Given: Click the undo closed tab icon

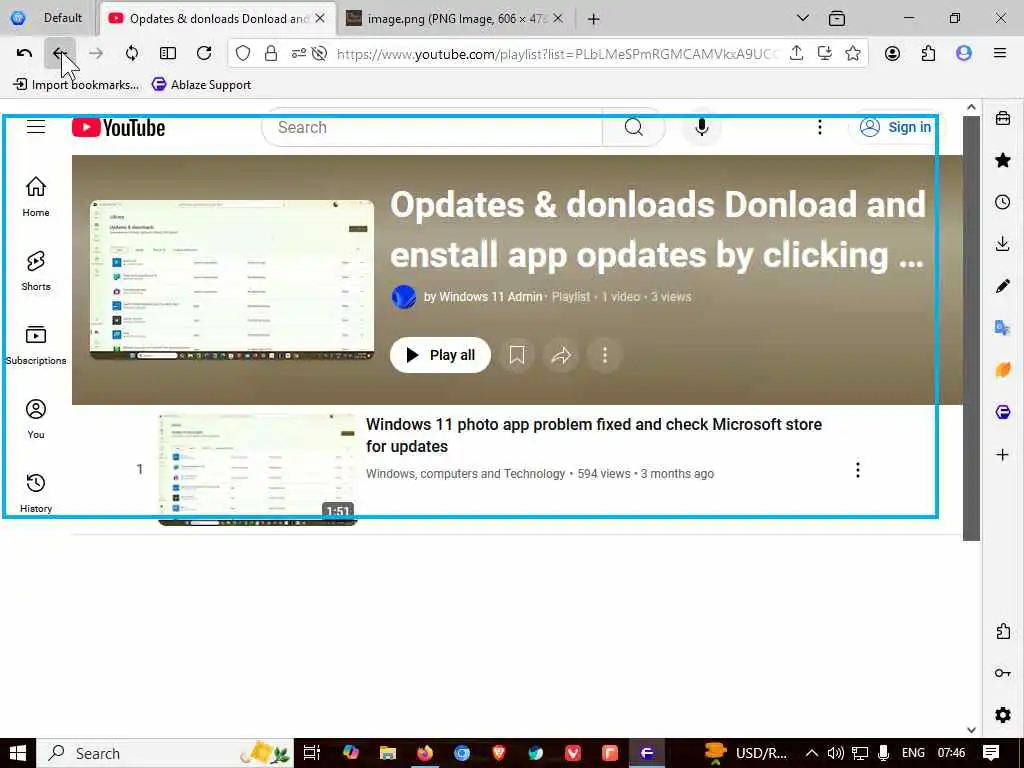Looking at the screenshot, I should (x=24, y=53).
